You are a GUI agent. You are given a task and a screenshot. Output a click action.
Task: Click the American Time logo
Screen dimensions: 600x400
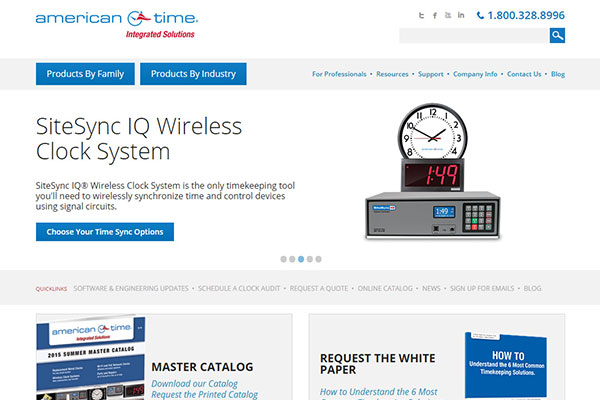(115, 22)
